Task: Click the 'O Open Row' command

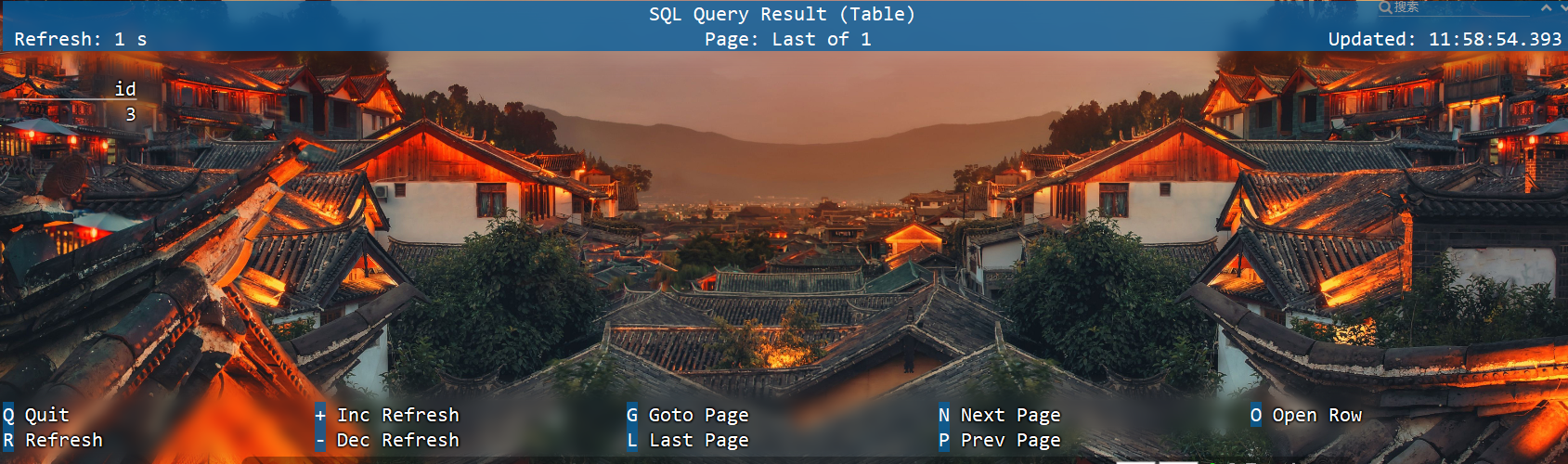Action: 1306,415
